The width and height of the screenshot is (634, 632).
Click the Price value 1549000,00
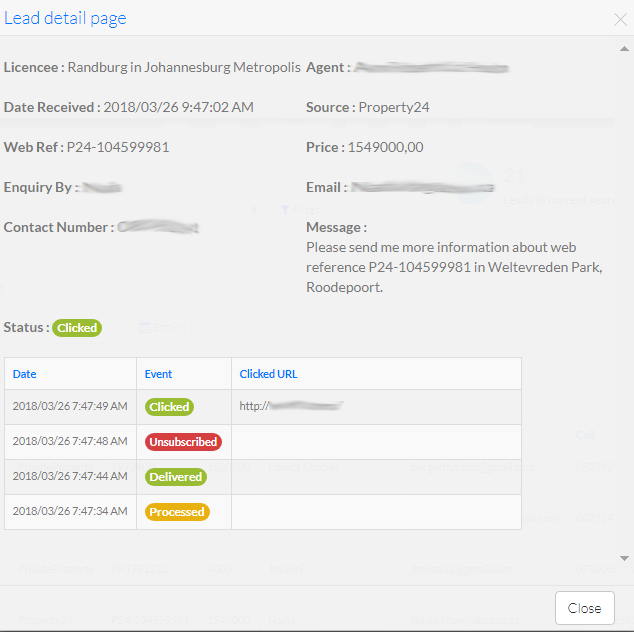point(385,147)
